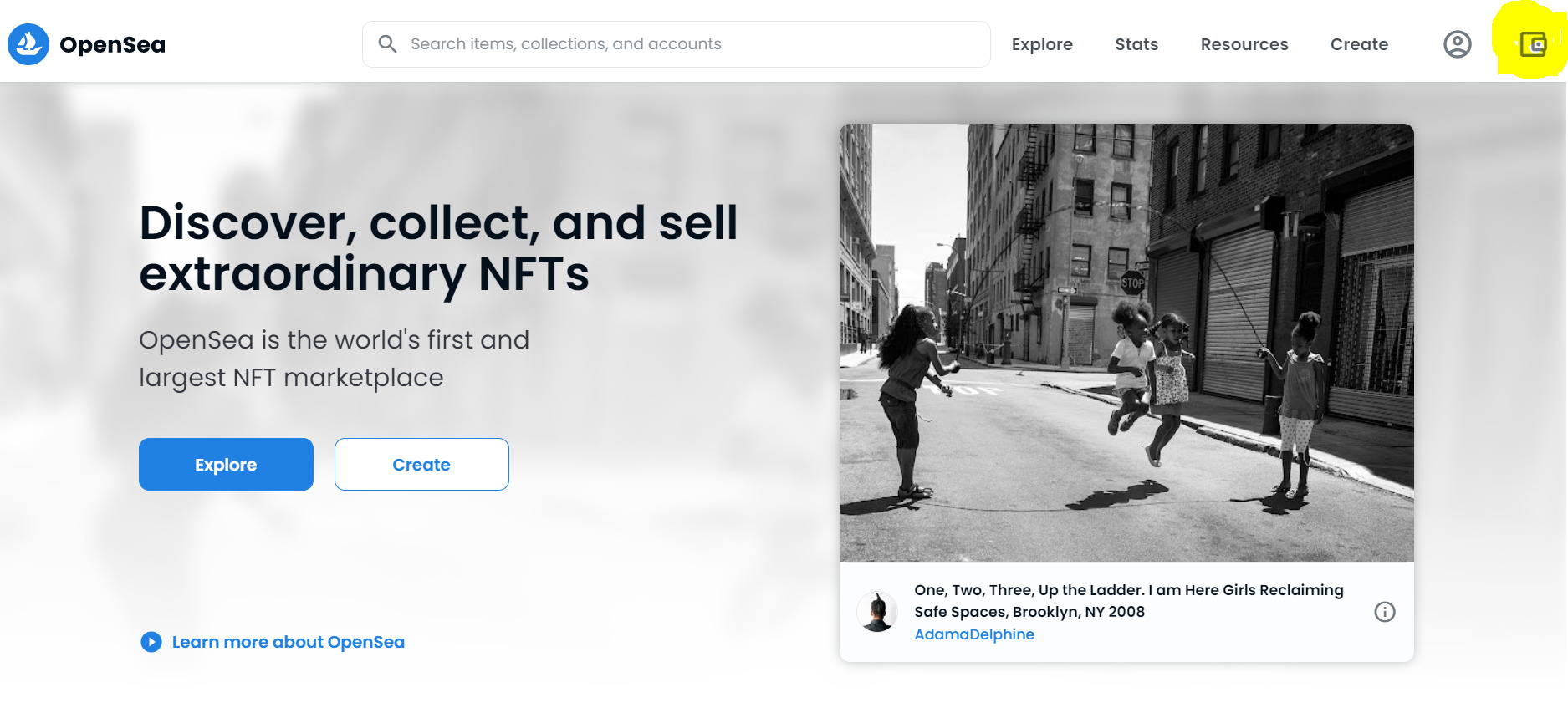Expand the Resources navigation menu
This screenshot has height=718, width=1568.
click(1244, 44)
